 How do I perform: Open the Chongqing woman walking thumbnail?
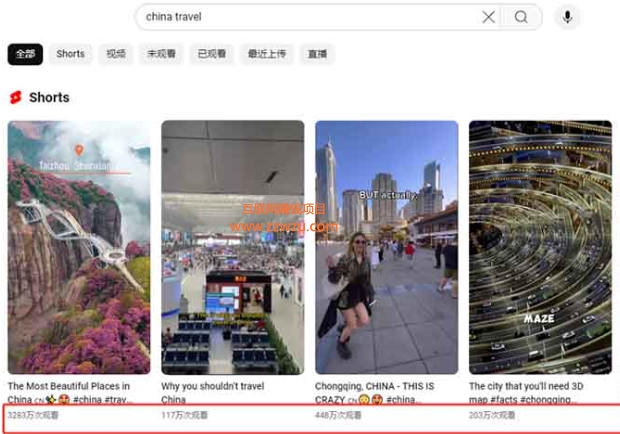coord(387,247)
